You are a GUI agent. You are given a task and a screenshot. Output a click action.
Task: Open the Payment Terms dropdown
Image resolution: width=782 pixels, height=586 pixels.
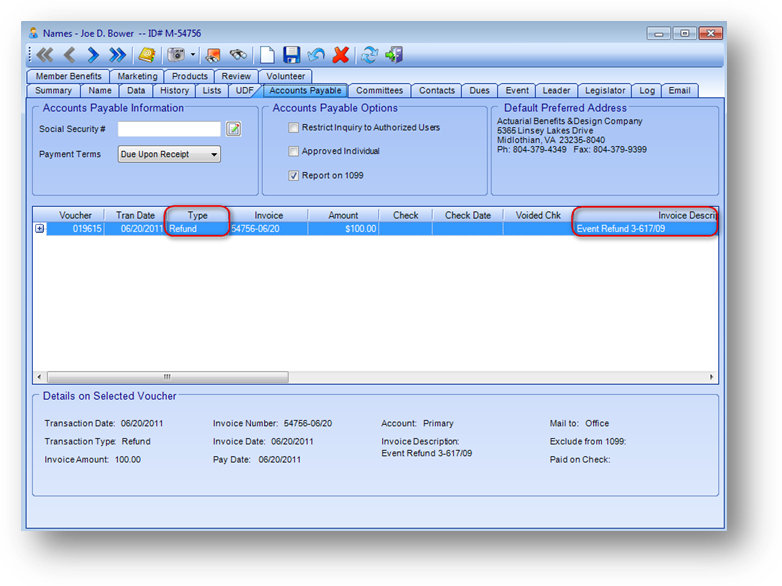169,154
